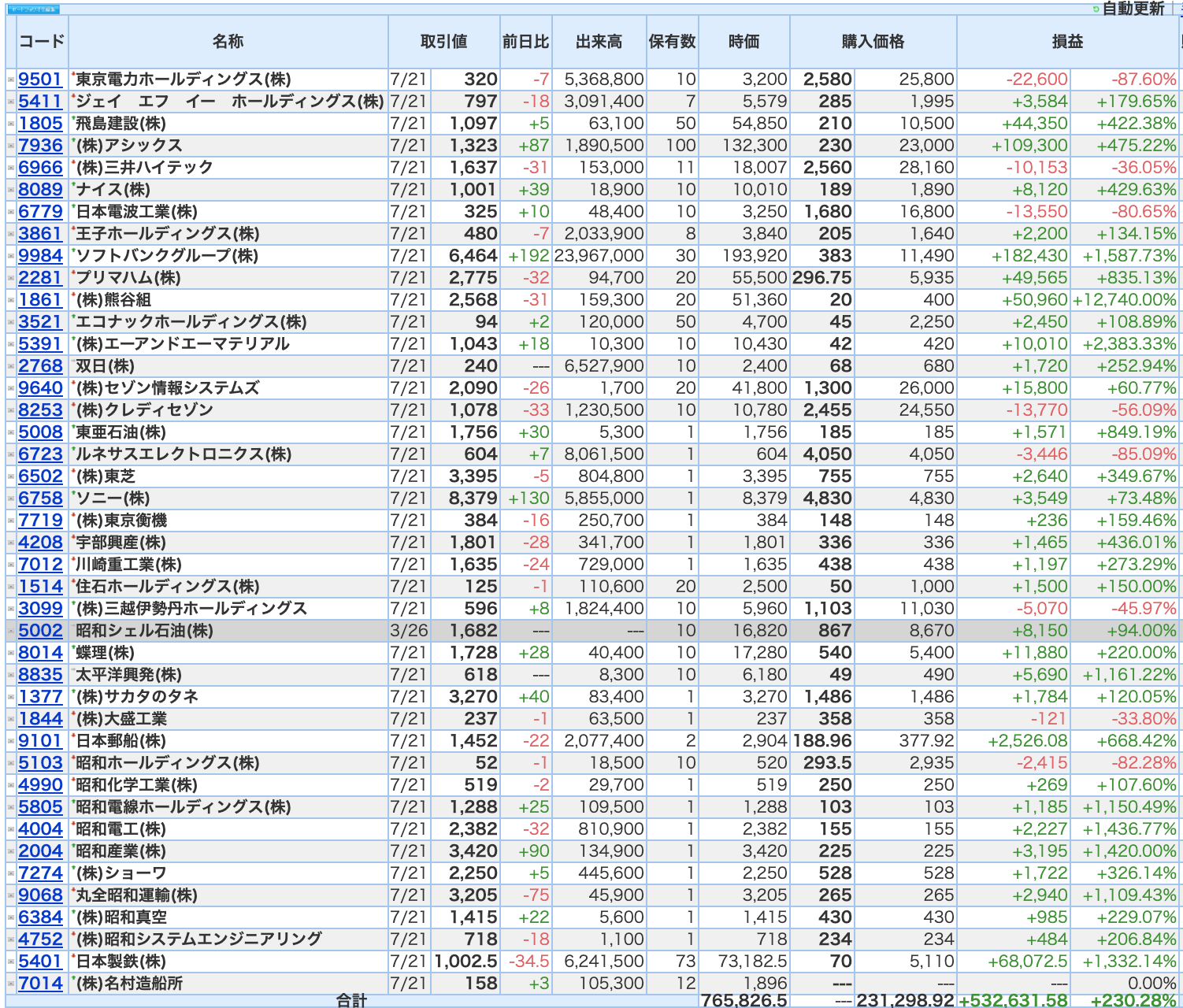Click the 時価 column header

click(744, 42)
